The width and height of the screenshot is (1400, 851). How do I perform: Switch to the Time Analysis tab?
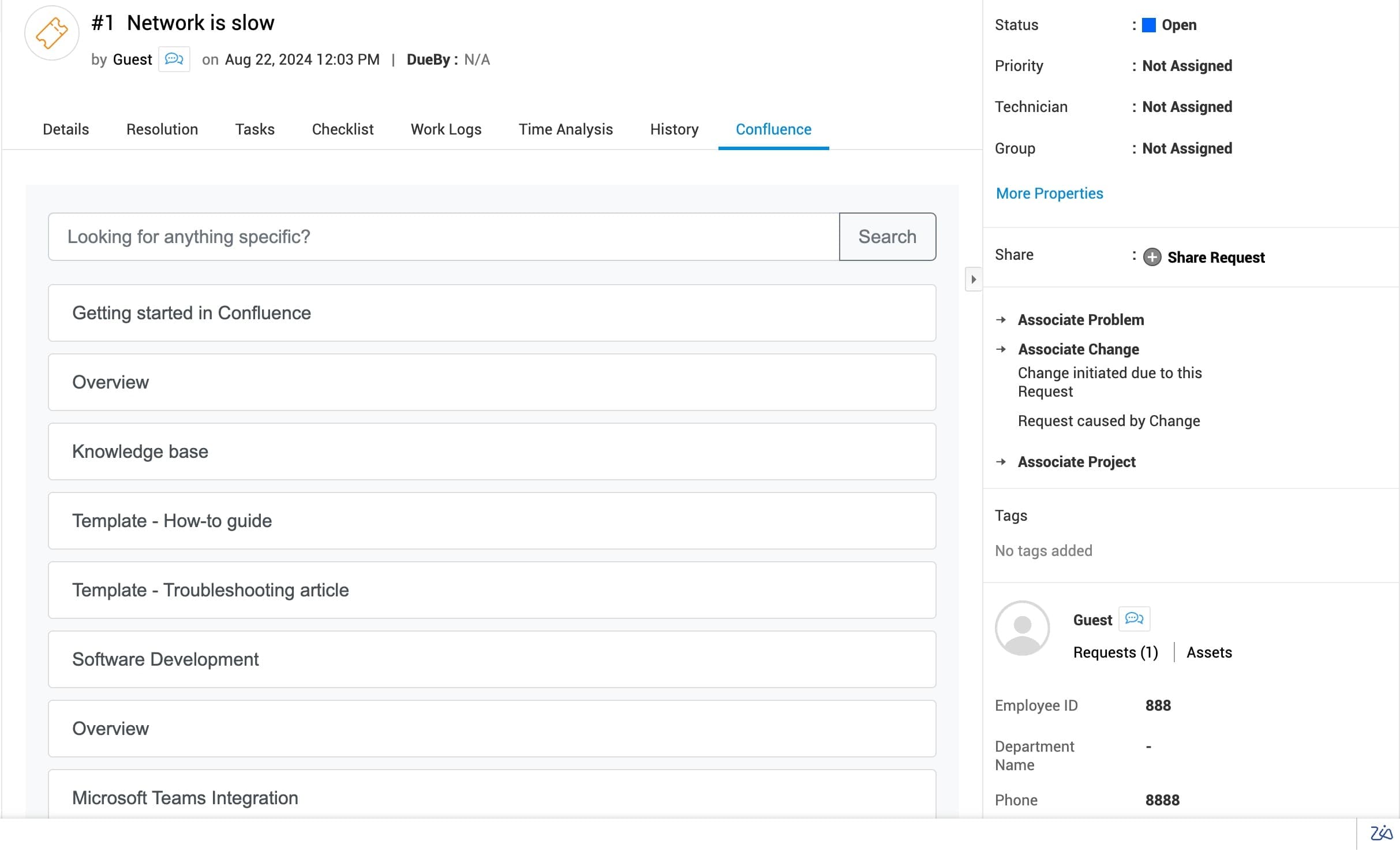pyautogui.click(x=565, y=129)
